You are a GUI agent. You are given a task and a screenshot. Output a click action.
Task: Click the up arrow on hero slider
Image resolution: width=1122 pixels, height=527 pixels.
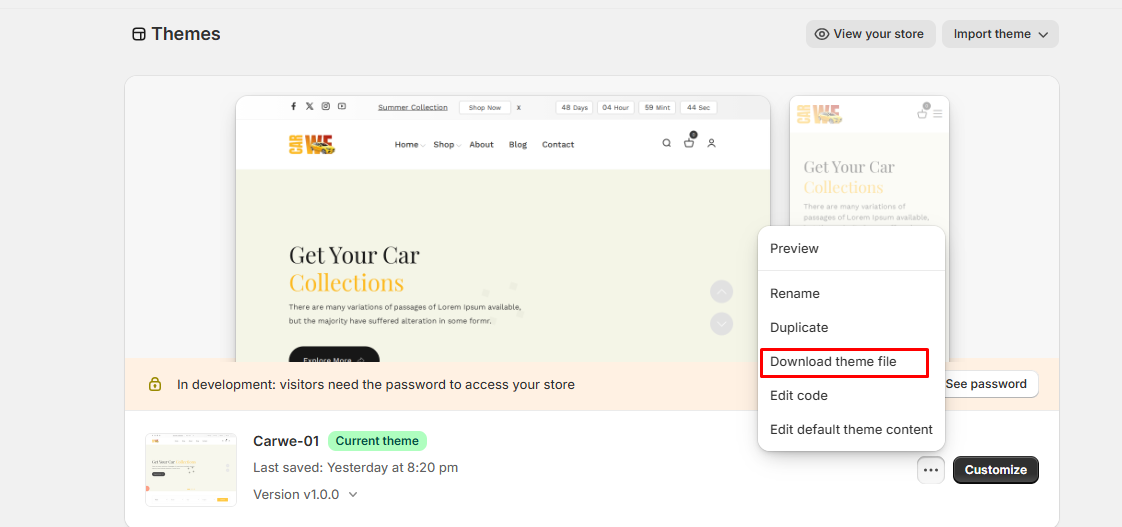click(721, 292)
